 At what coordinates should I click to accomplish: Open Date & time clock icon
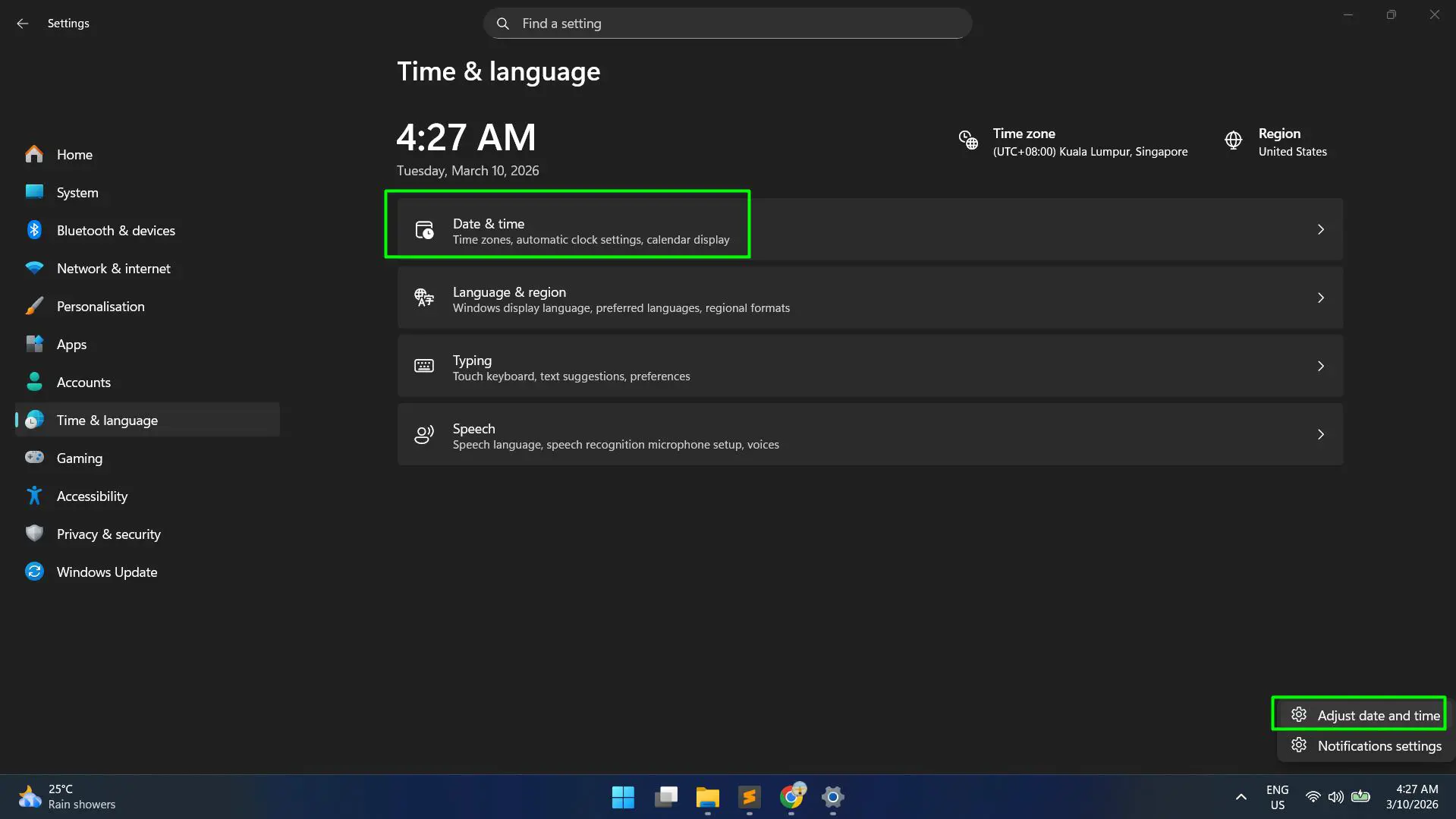pos(423,229)
